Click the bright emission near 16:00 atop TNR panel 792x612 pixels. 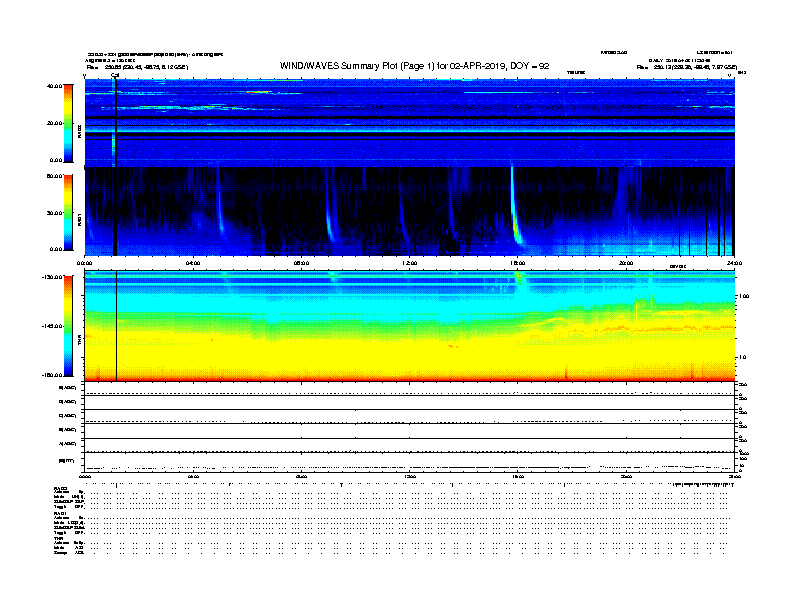pos(518,277)
